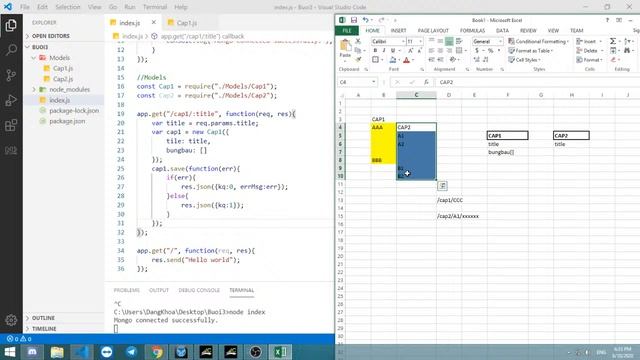Apply Underline formatting in Excel
The width and height of the screenshot is (640, 360).
click(x=393, y=51)
